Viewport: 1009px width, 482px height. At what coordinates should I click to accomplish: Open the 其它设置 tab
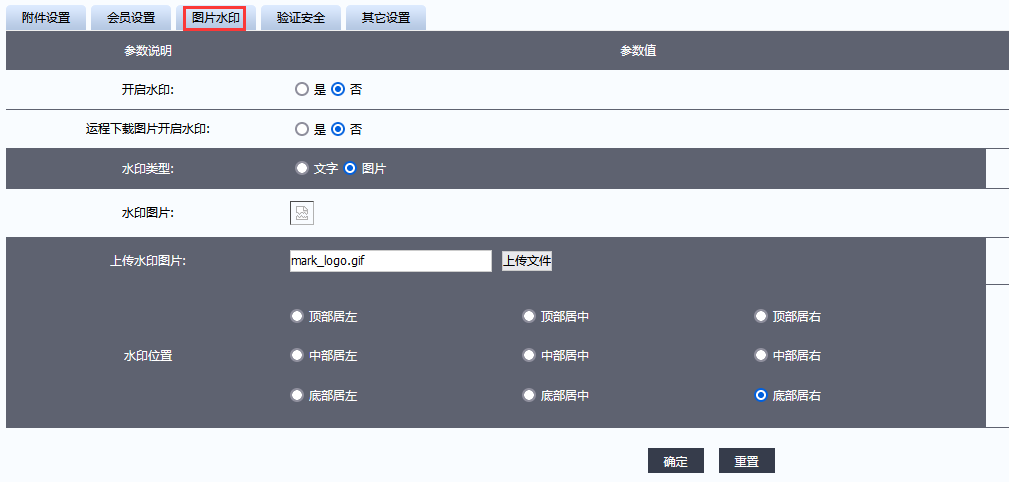pos(386,17)
